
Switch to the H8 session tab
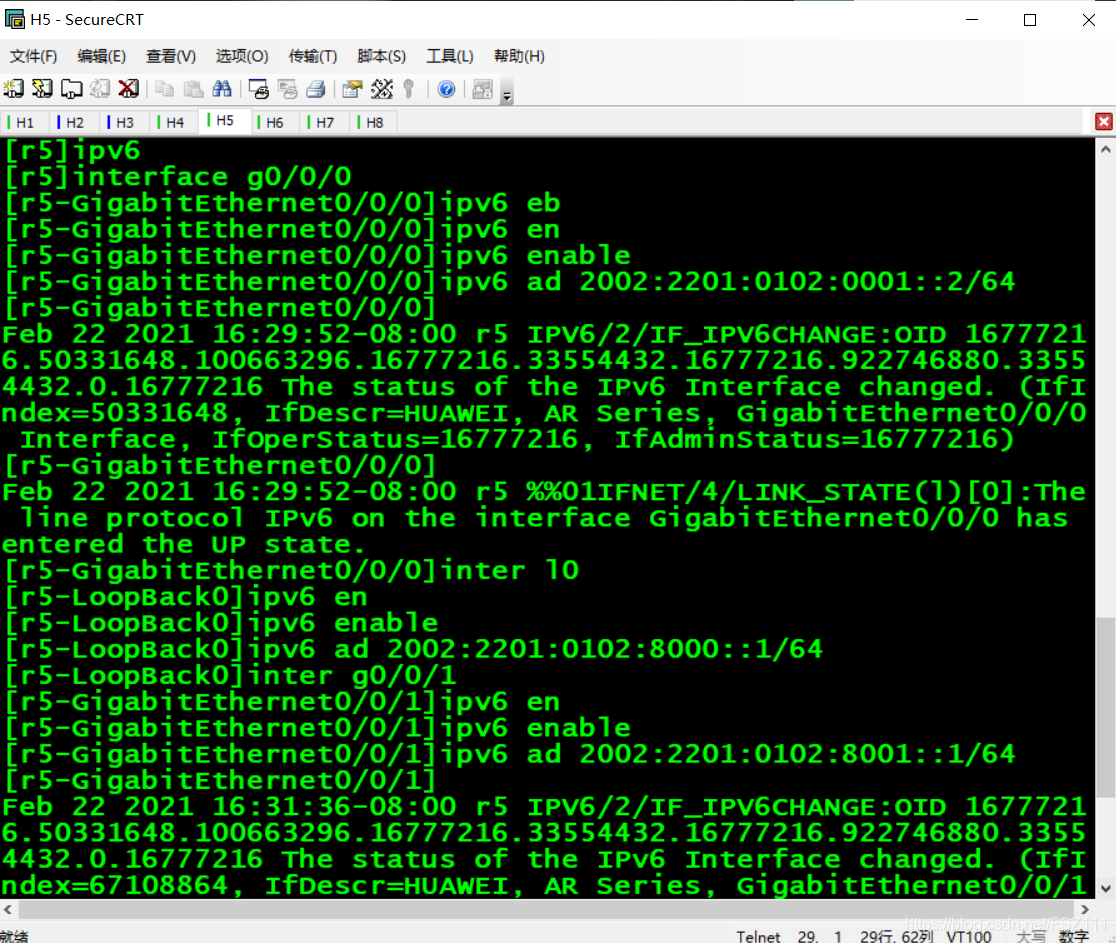375,122
